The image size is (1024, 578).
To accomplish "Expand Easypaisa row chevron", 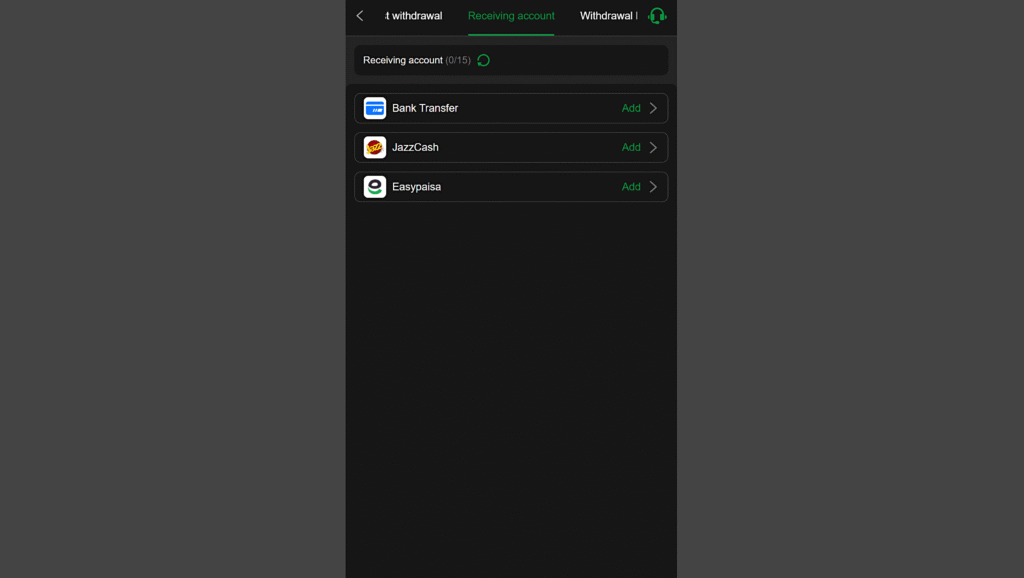I will click(x=653, y=187).
